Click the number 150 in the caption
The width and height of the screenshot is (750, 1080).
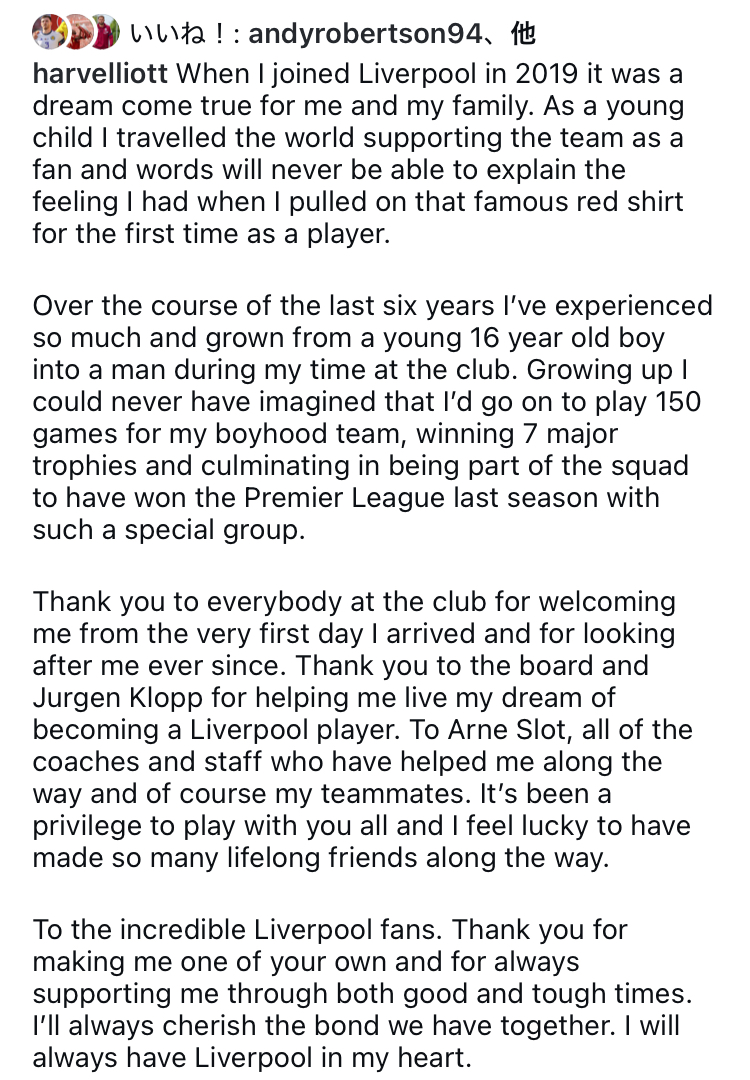[678, 402]
